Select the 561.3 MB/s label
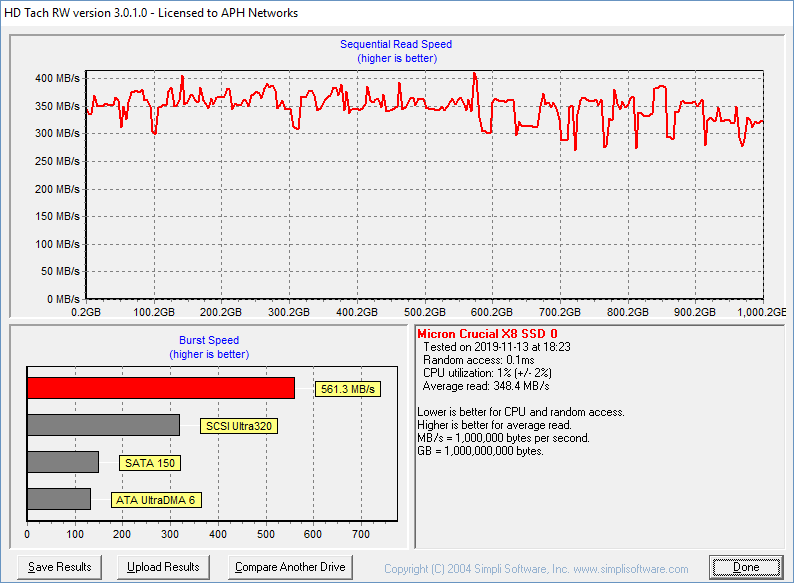 coord(348,389)
